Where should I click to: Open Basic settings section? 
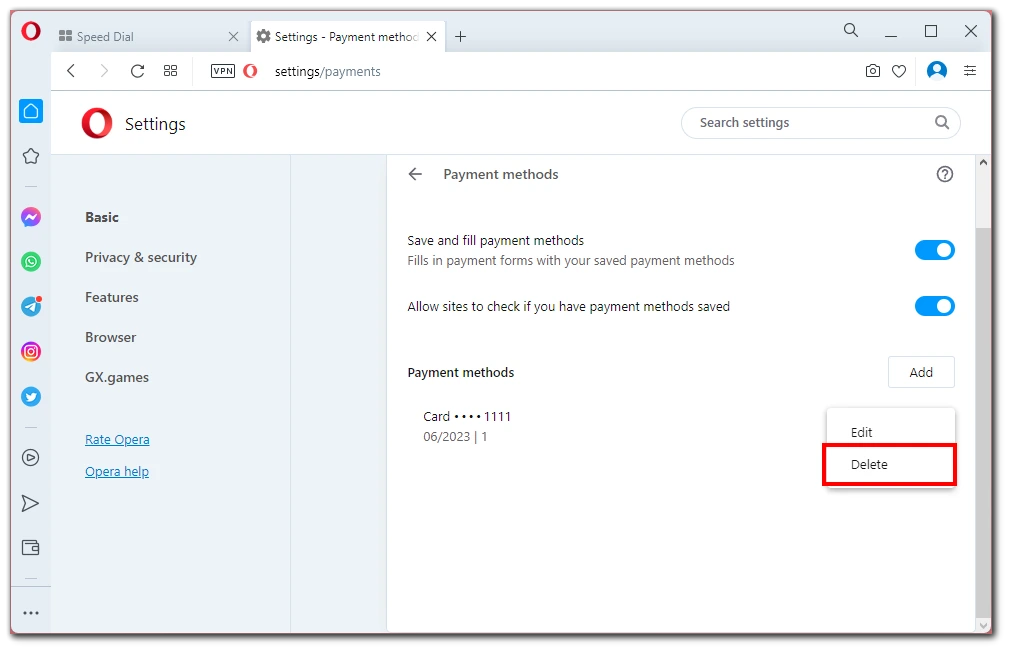pyautogui.click(x=102, y=217)
